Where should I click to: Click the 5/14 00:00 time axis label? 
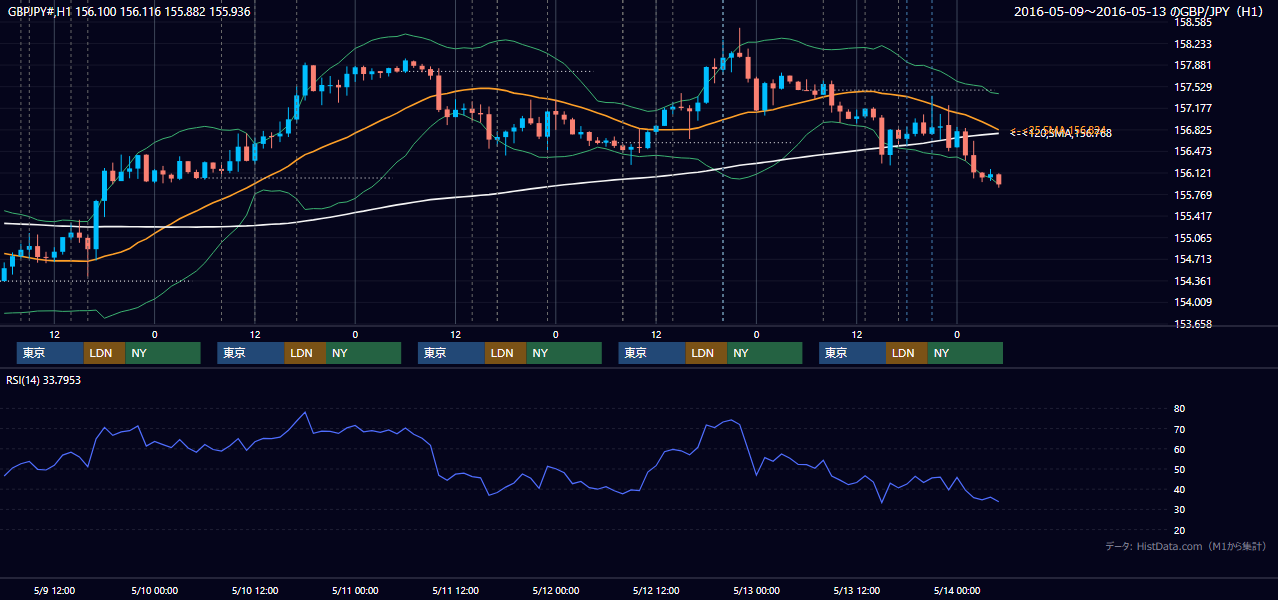pos(956,590)
